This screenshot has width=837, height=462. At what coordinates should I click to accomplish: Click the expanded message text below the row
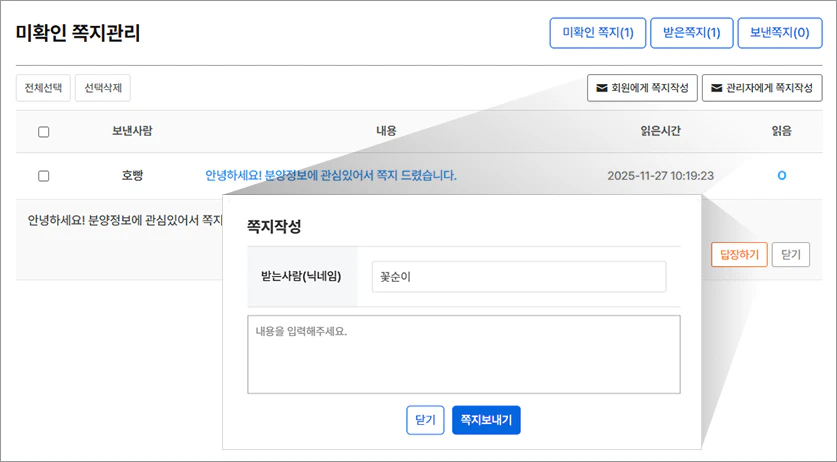click(x=125, y=220)
